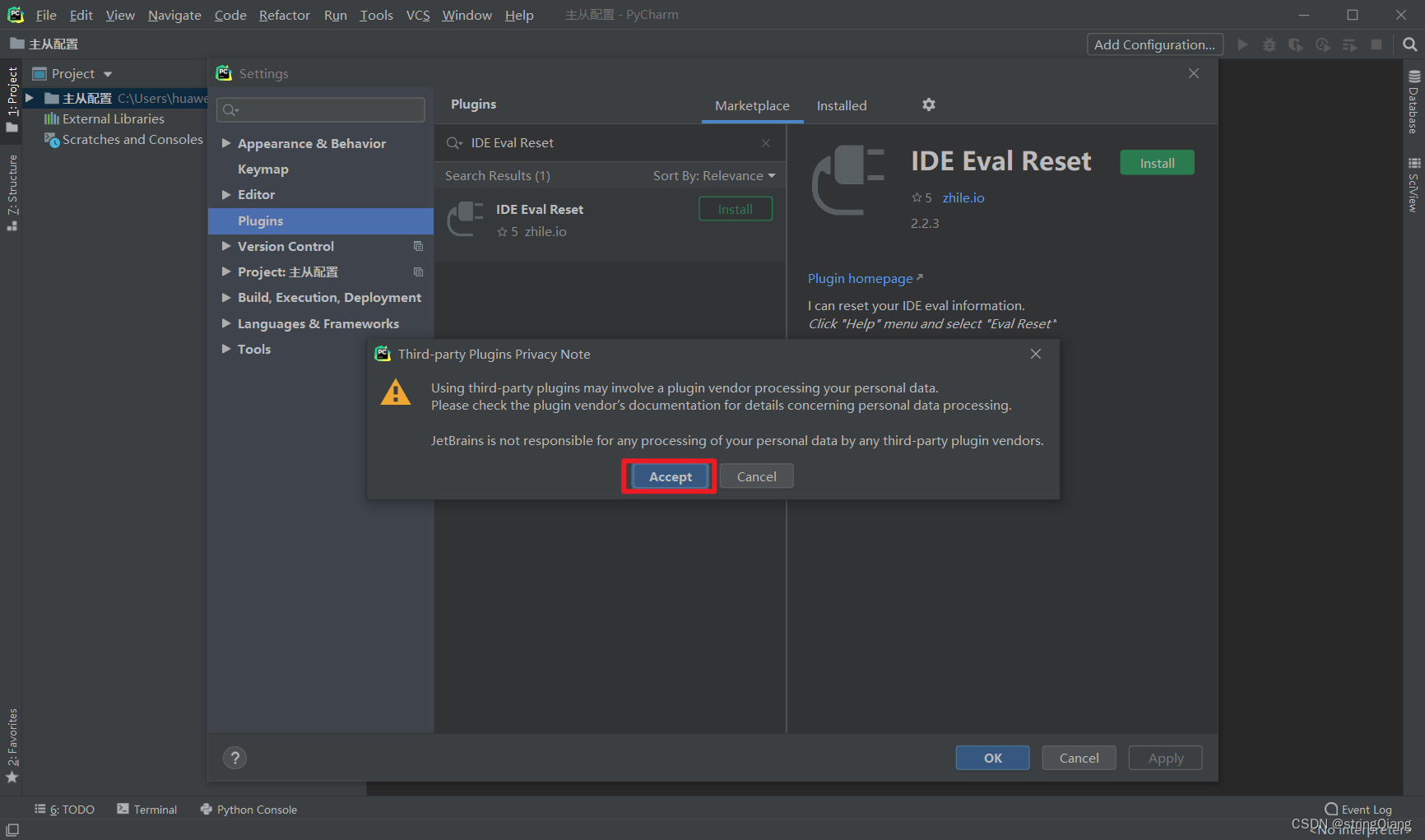Open the Navigate menu
The image size is (1425, 840).
174,15
